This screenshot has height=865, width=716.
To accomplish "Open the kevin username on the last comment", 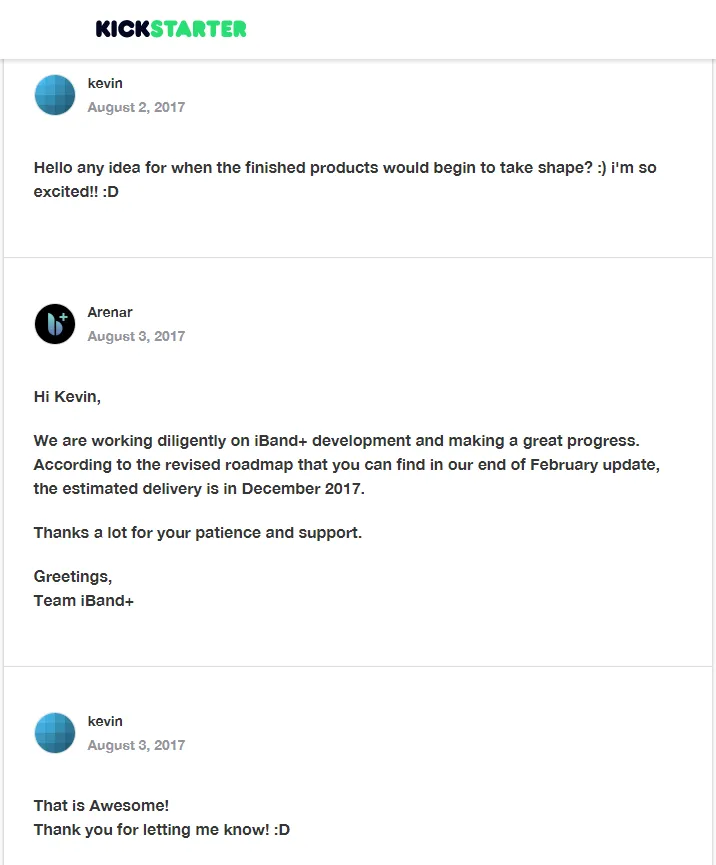I will click(105, 721).
